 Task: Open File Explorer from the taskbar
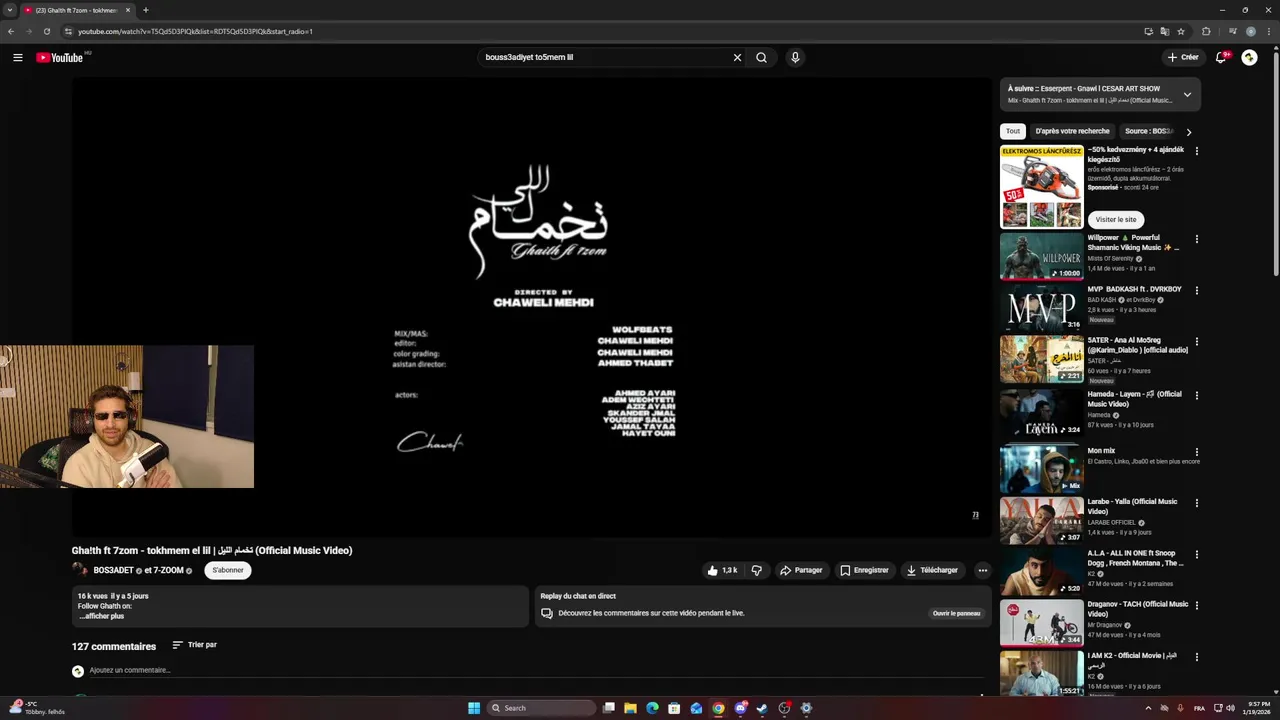630,708
